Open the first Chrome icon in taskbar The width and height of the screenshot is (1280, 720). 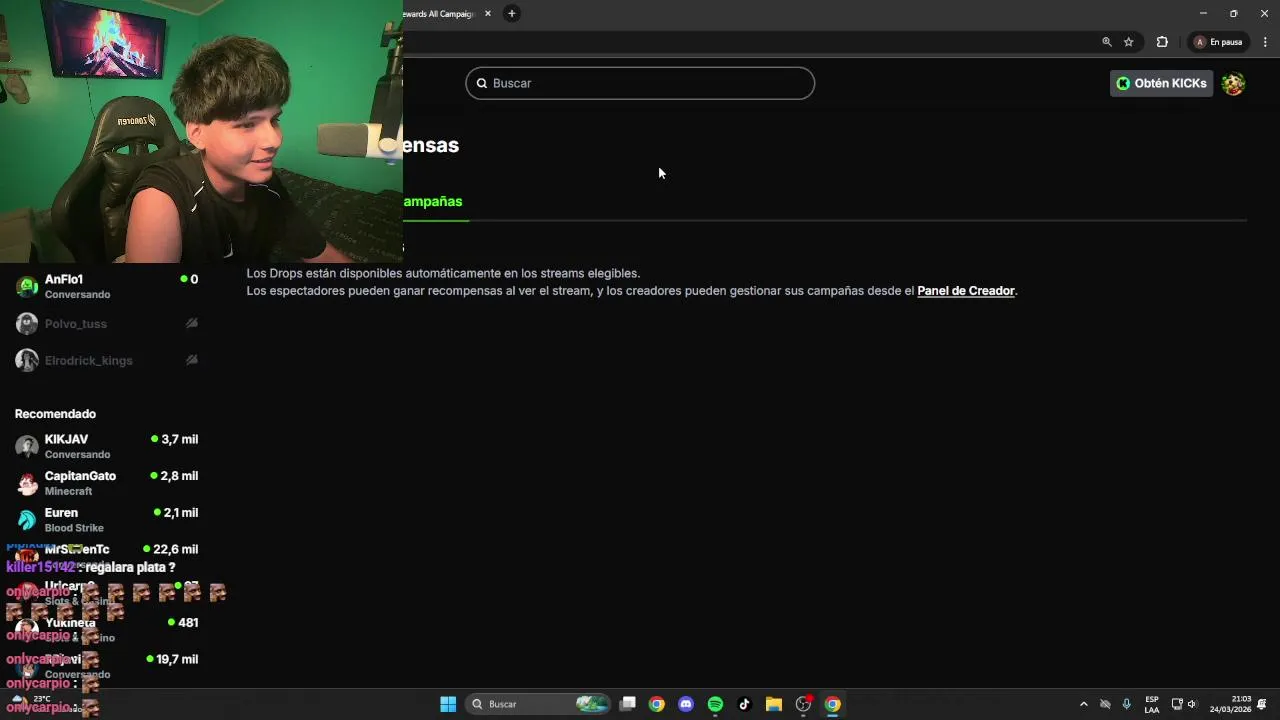[657, 704]
